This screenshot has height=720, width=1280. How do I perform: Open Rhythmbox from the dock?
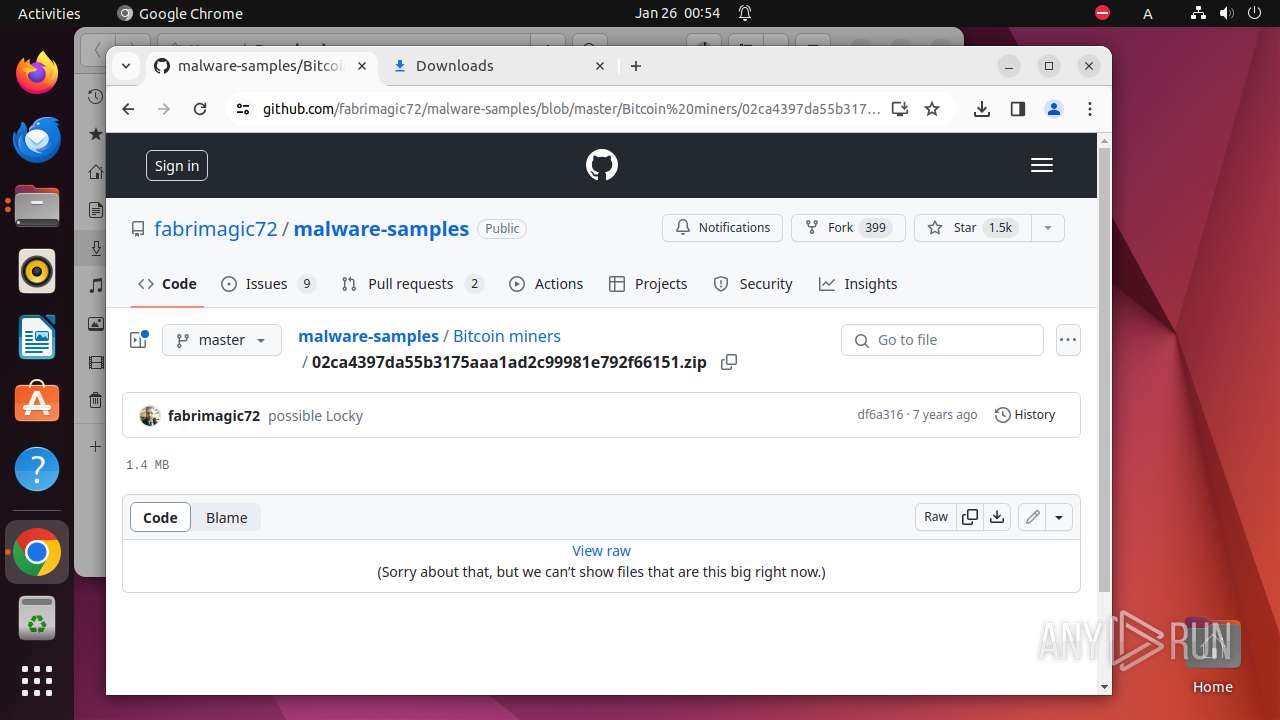37,271
